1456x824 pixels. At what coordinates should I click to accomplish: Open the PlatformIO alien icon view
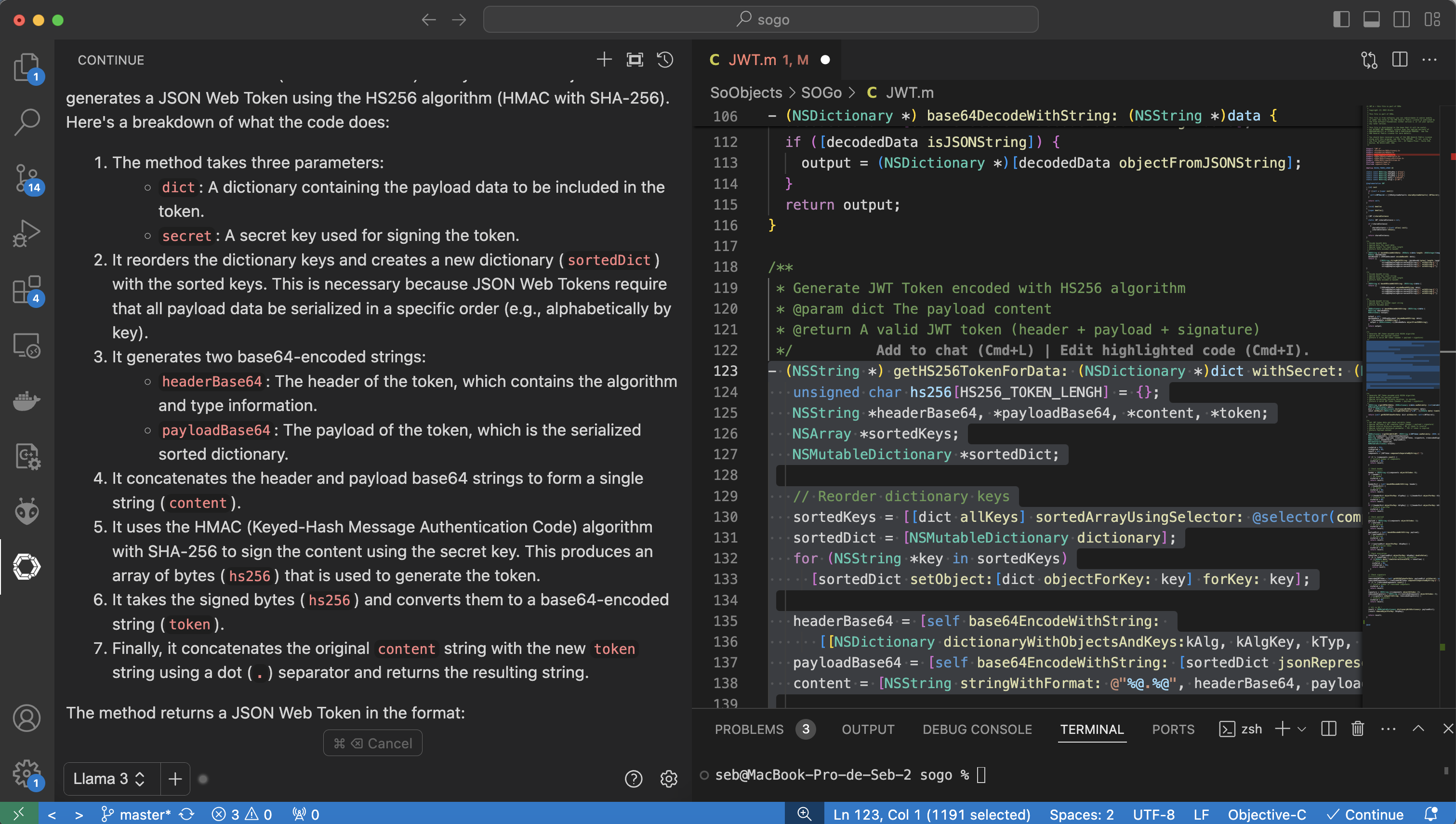(x=26, y=511)
